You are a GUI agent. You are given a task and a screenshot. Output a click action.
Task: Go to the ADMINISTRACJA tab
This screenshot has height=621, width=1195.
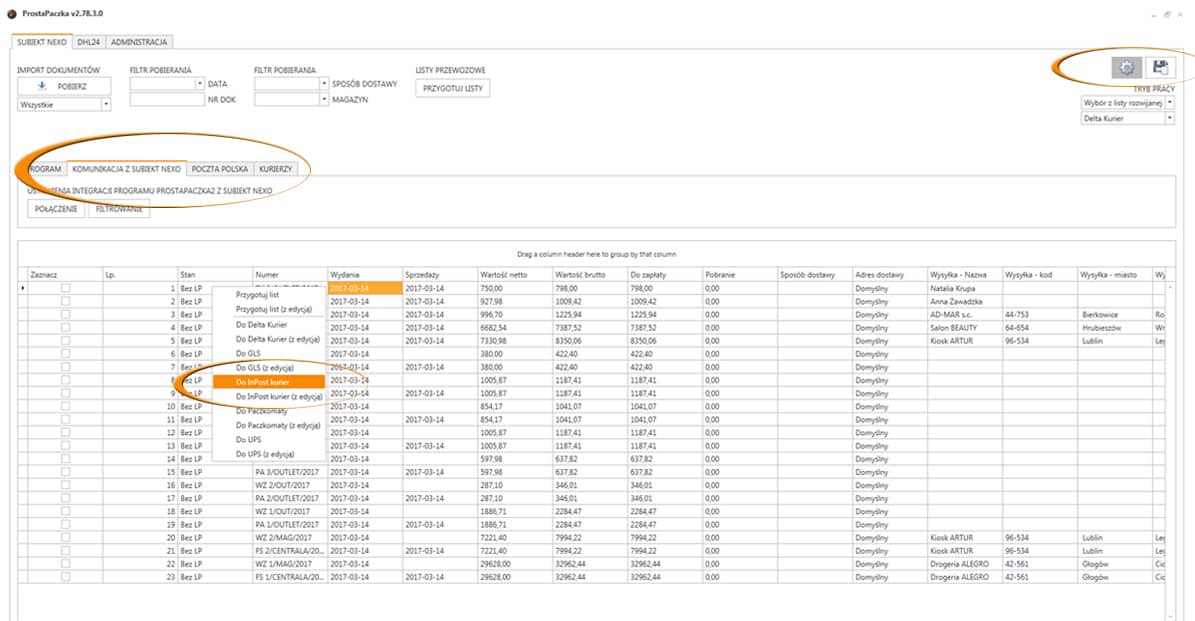click(x=139, y=42)
